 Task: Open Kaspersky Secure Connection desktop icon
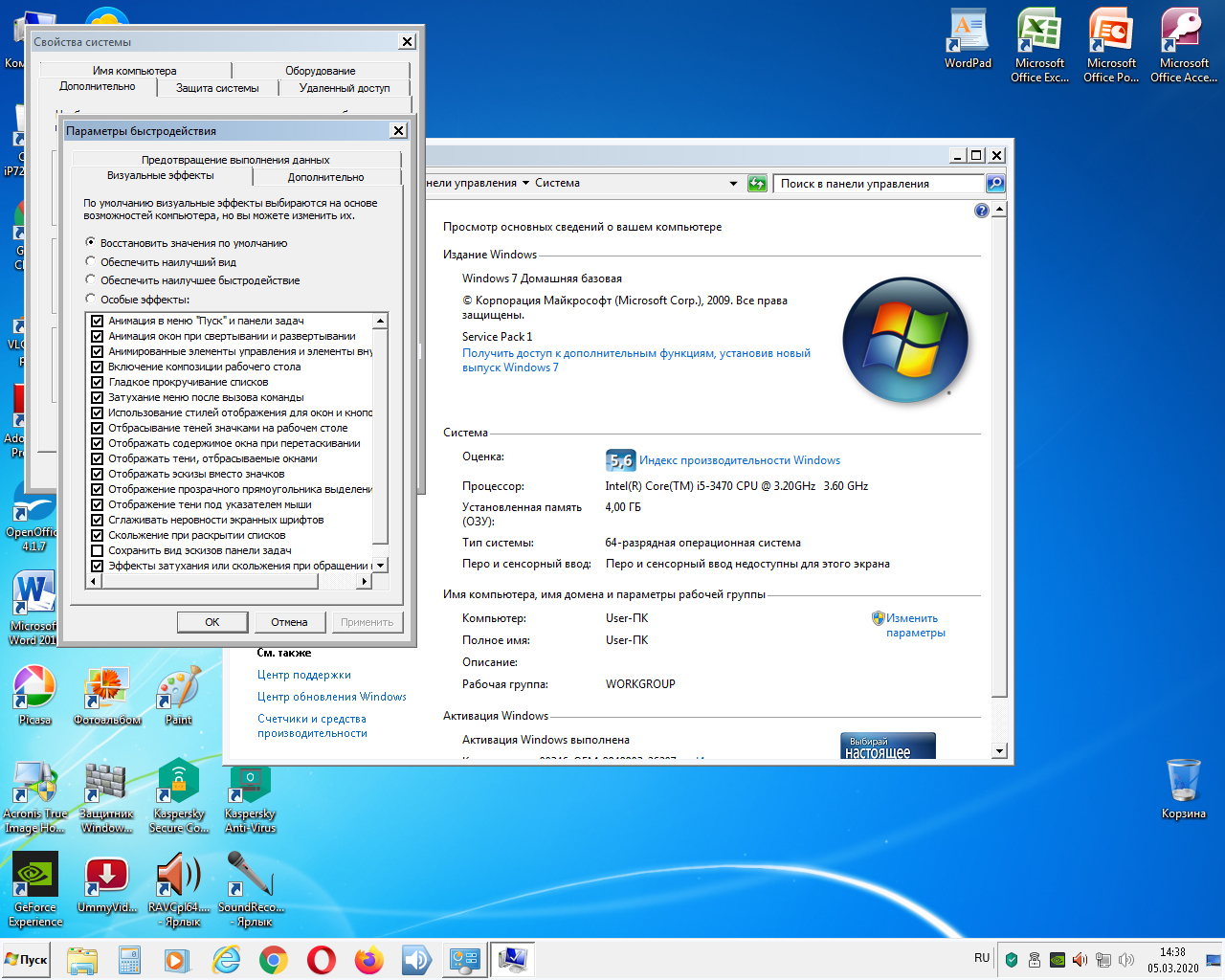click(179, 796)
